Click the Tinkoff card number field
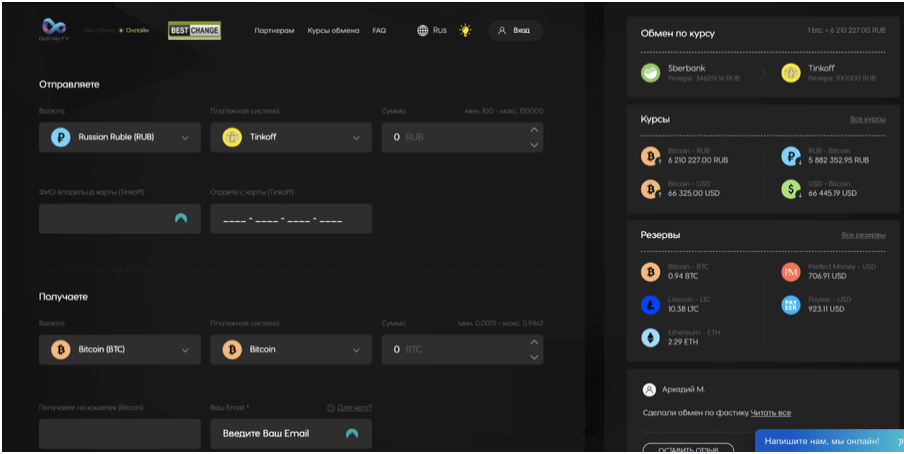Viewport: 904px width, 454px height. pos(290,219)
